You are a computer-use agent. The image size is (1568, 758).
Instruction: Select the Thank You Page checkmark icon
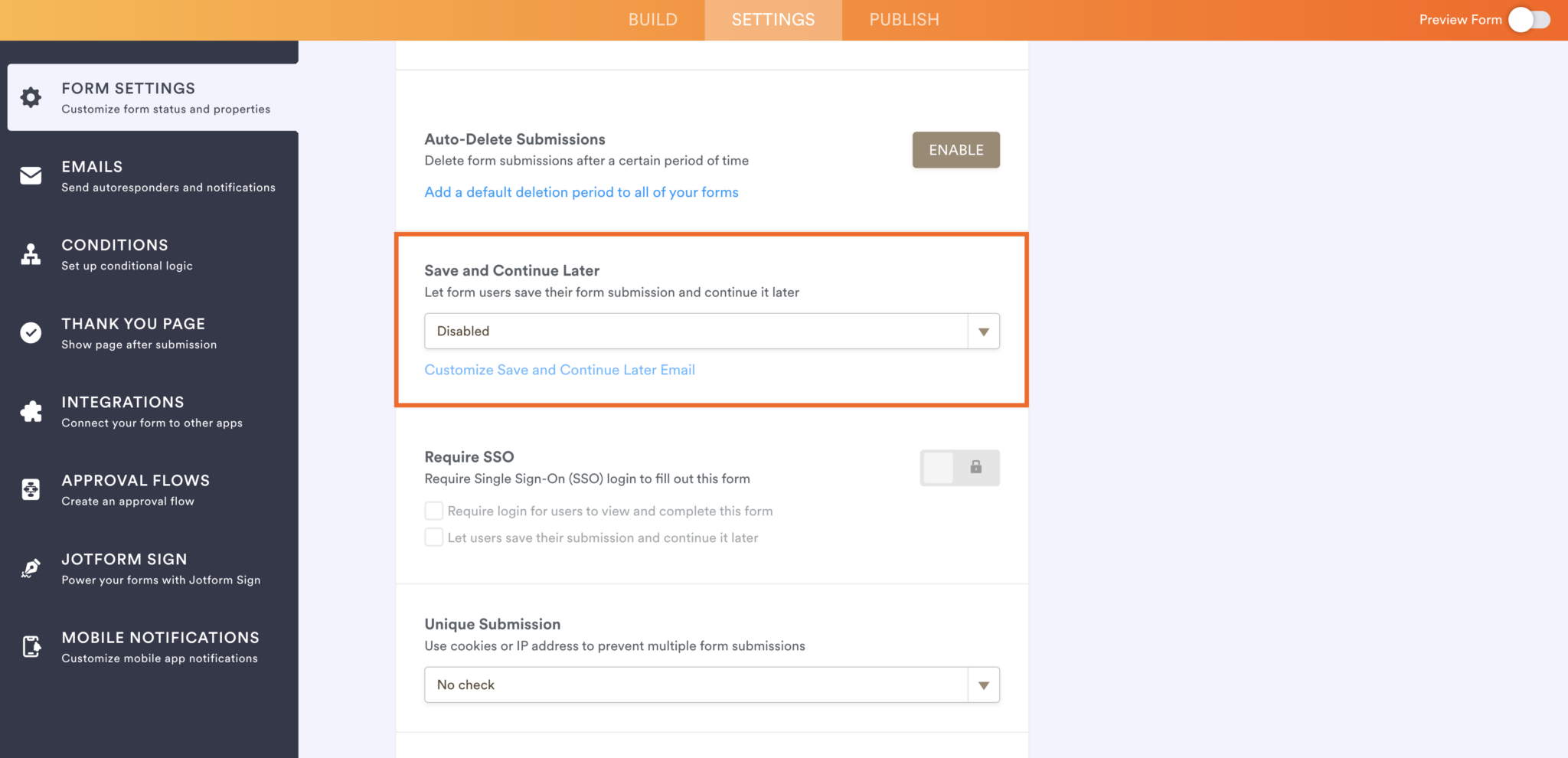pyautogui.click(x=30, y=332)
